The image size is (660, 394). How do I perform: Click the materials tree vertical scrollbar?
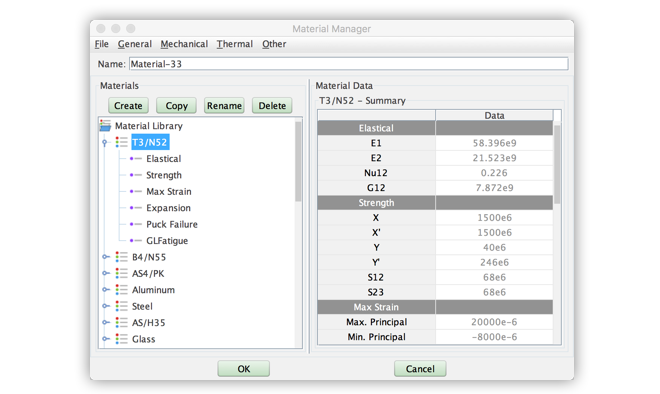click(298, 162)
